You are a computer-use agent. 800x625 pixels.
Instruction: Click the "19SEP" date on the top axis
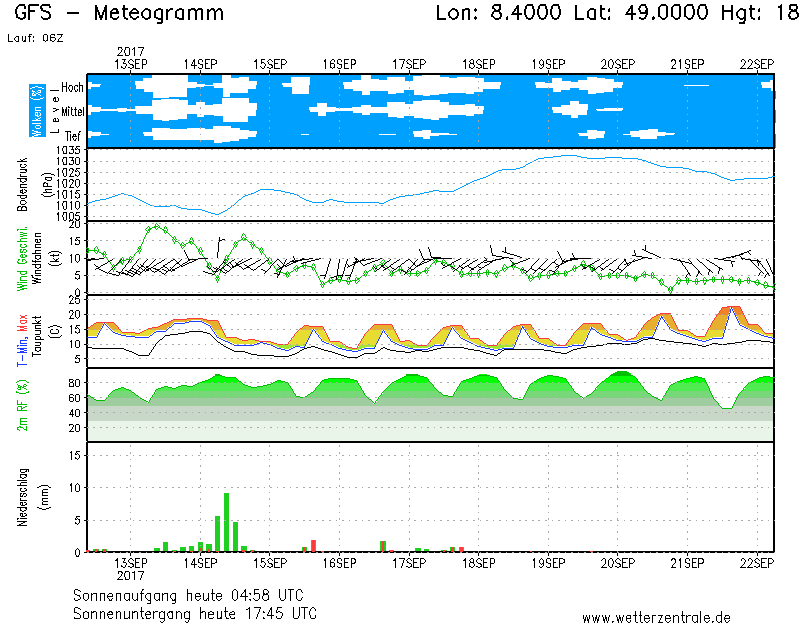pyautogui.click(x=548, y=64)
